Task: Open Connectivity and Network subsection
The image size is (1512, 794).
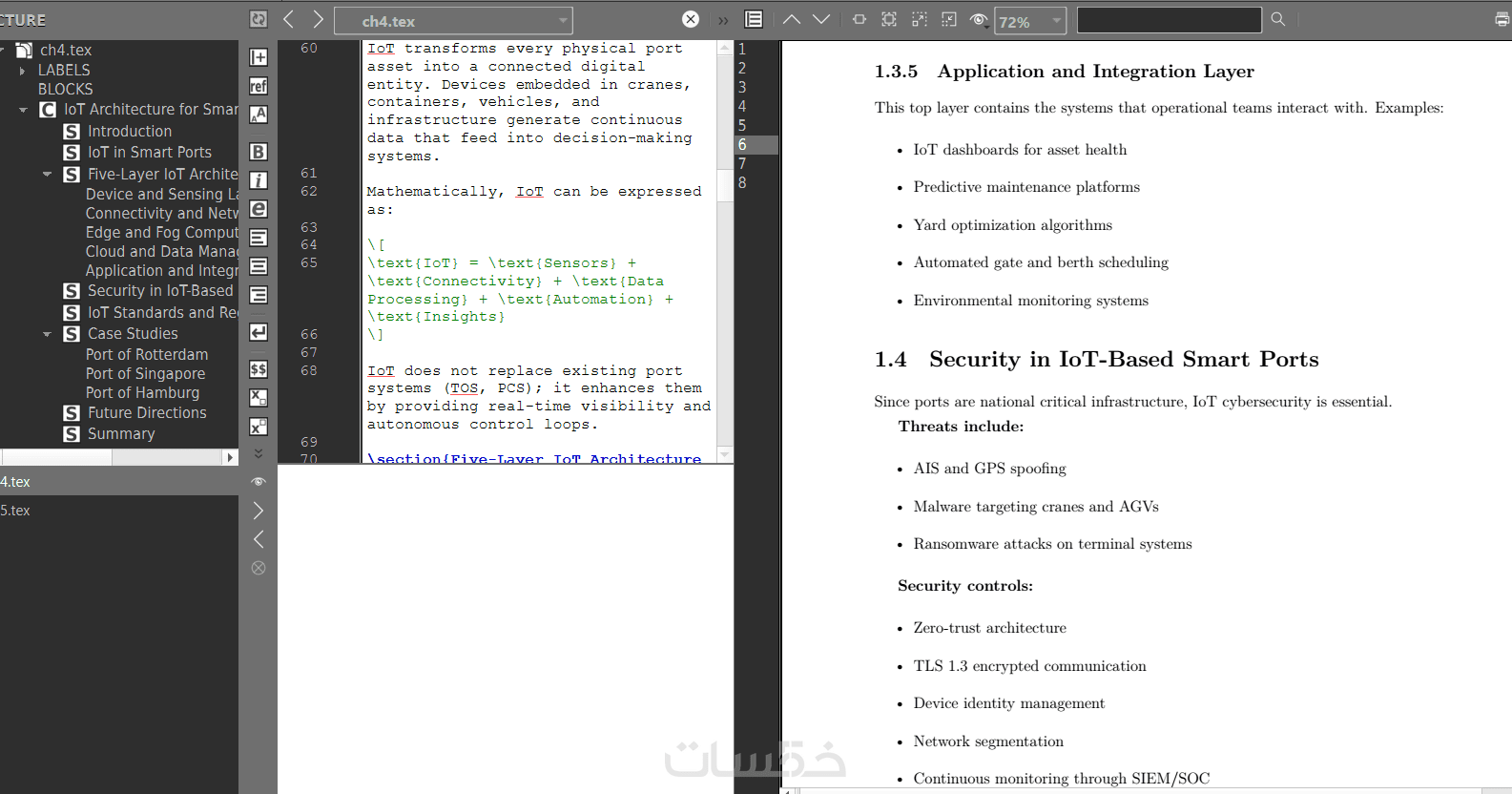Action: click(x=162, y=214)
